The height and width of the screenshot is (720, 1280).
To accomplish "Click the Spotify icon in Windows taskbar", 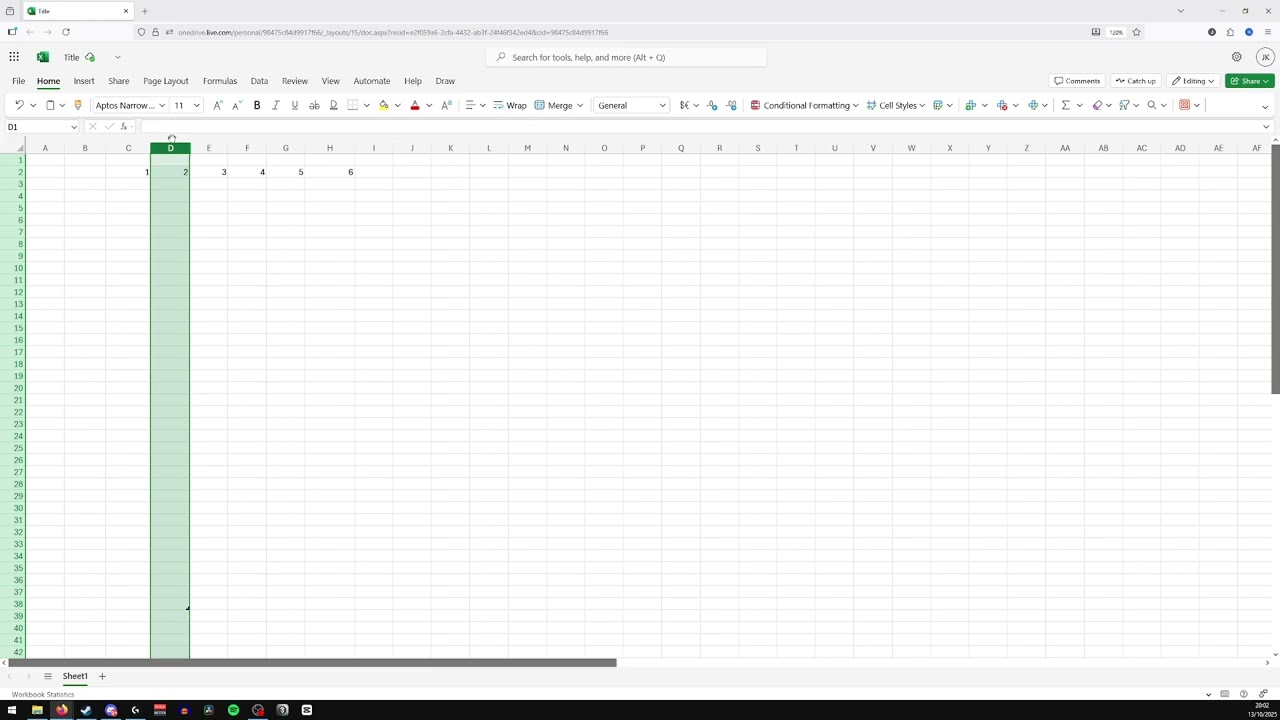I will click(233, 710).
